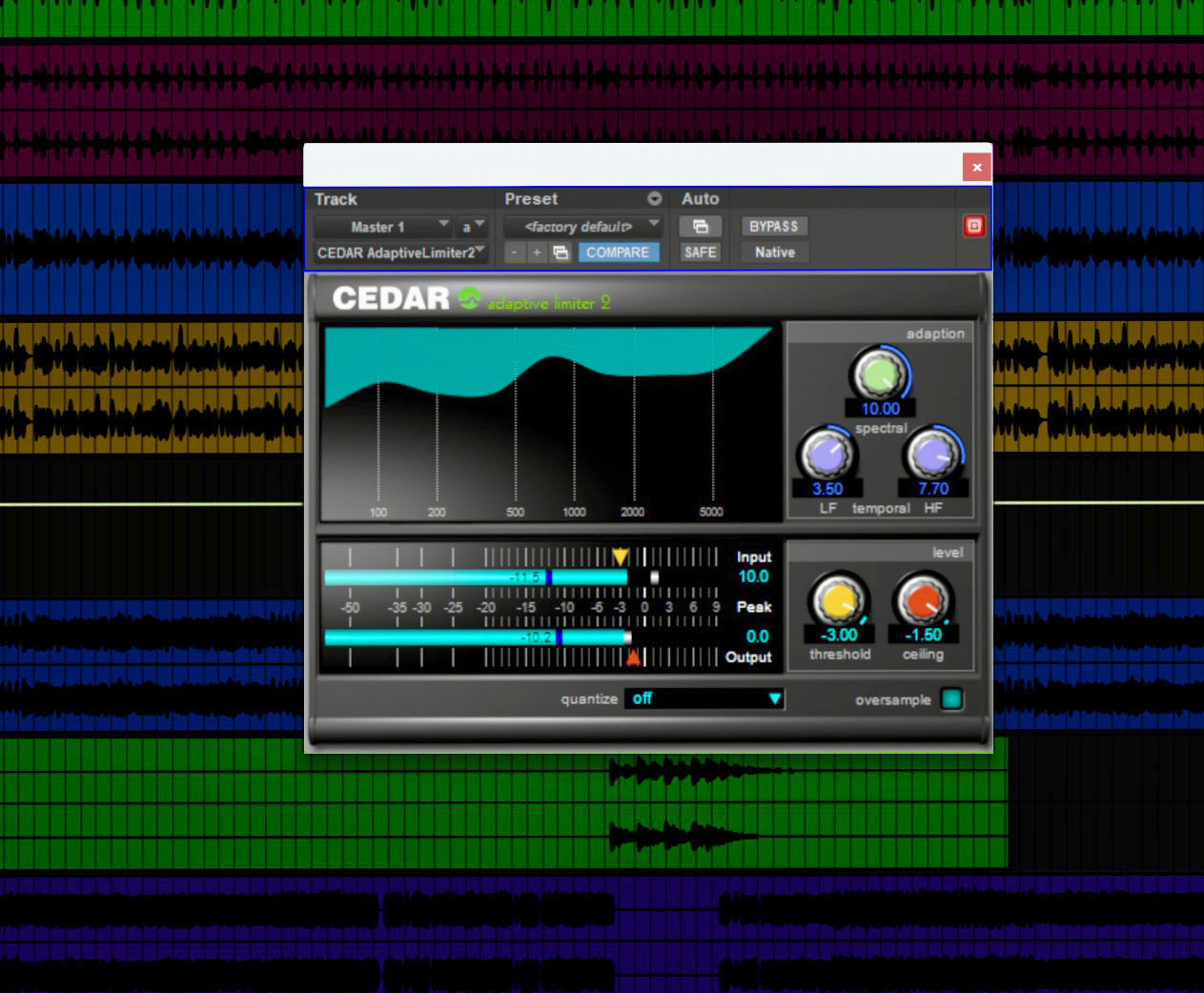Click the LF temporal knob
1204x993 pixels.
coord(826,455)
